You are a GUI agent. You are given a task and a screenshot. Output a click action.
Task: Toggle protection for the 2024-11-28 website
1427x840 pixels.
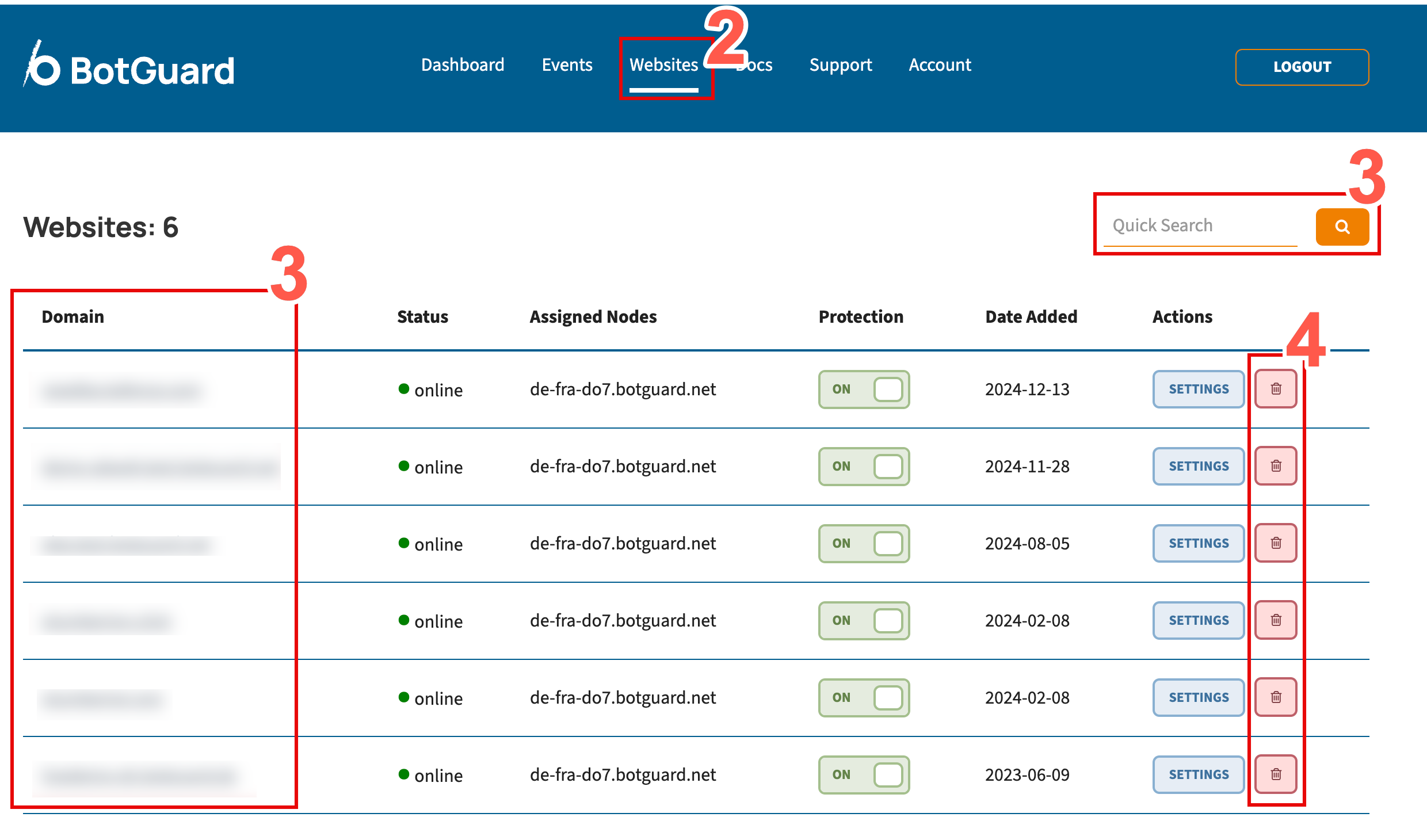point(864,467)
